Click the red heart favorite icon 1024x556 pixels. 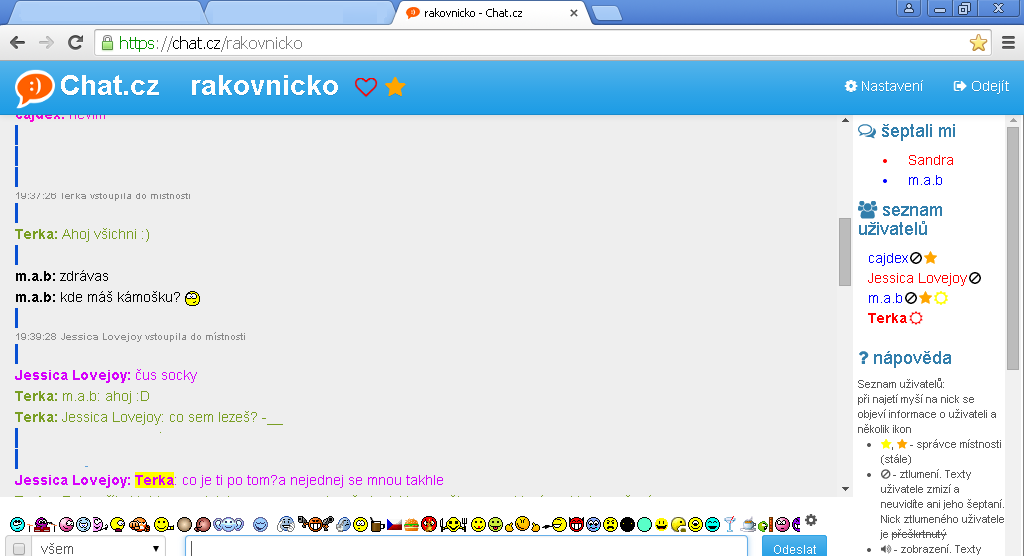click(366, 87)
